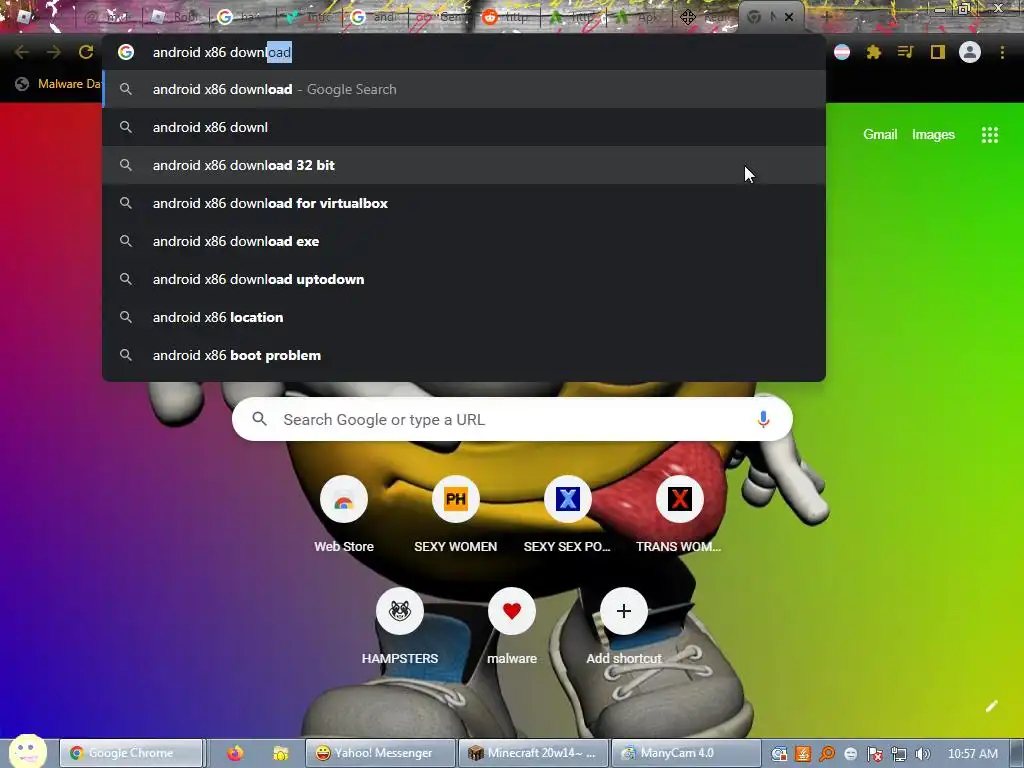This screenshot has width=1024, height=768.
Task: Click the volume speaker tray icon
Action: (922, 754)
